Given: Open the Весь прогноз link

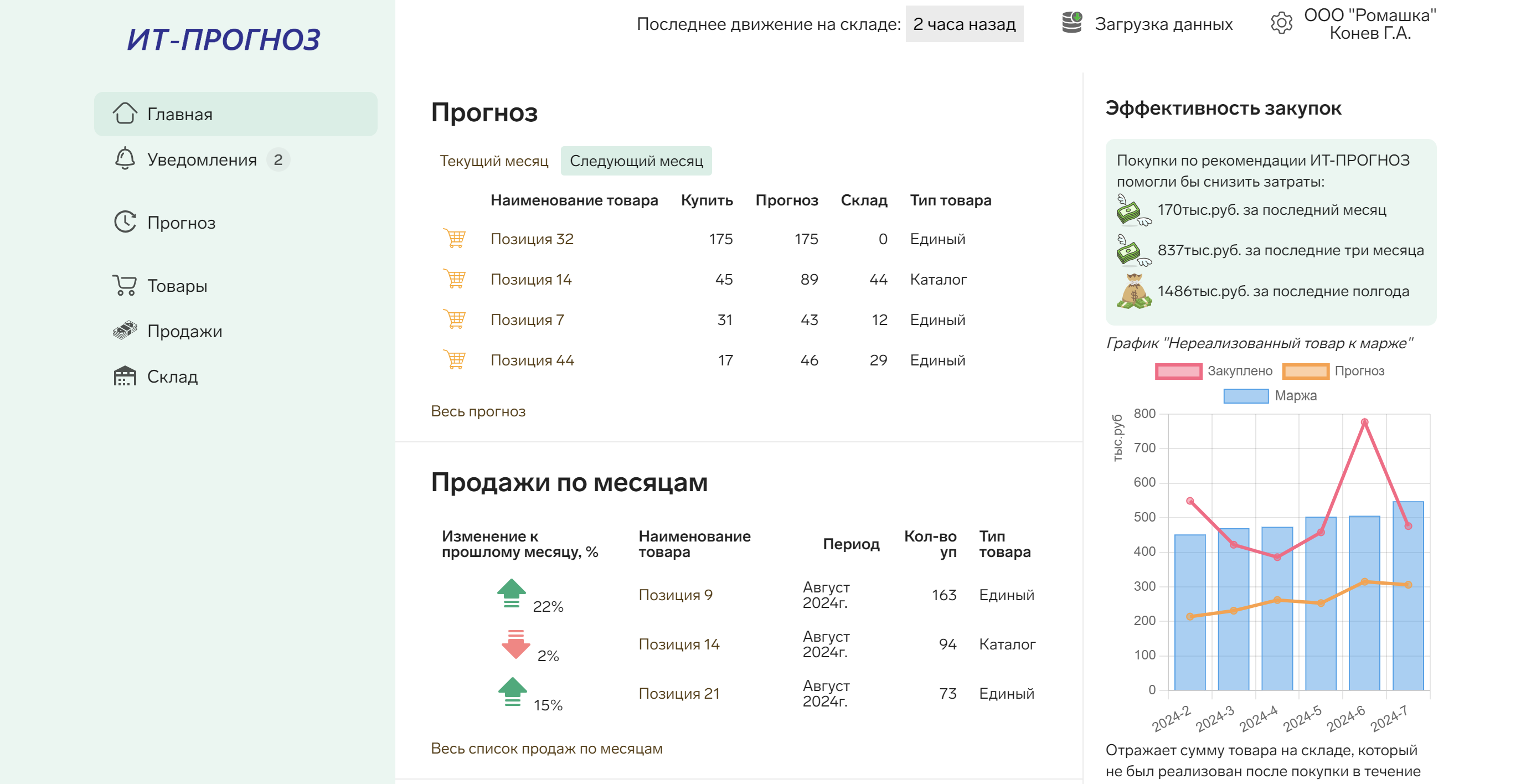Looking at the screenshot, I should [478, 411].
